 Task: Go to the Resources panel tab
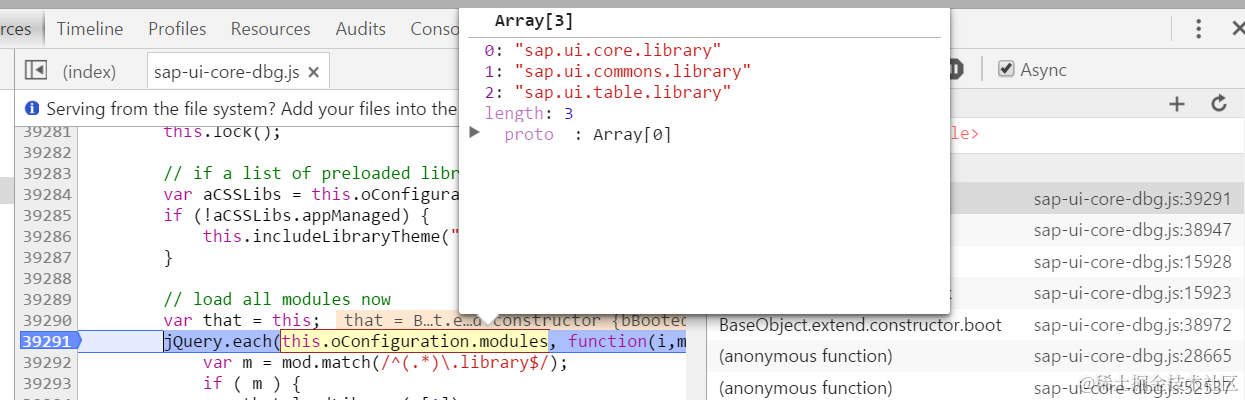(270, 29)
